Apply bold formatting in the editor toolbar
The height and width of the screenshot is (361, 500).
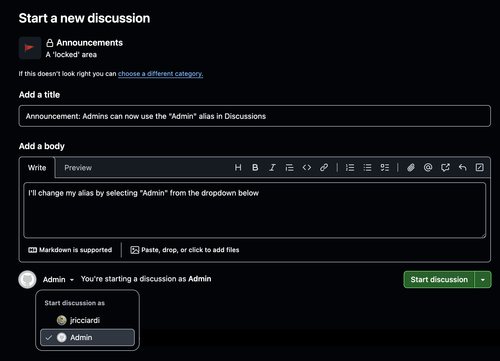point(255,167)
